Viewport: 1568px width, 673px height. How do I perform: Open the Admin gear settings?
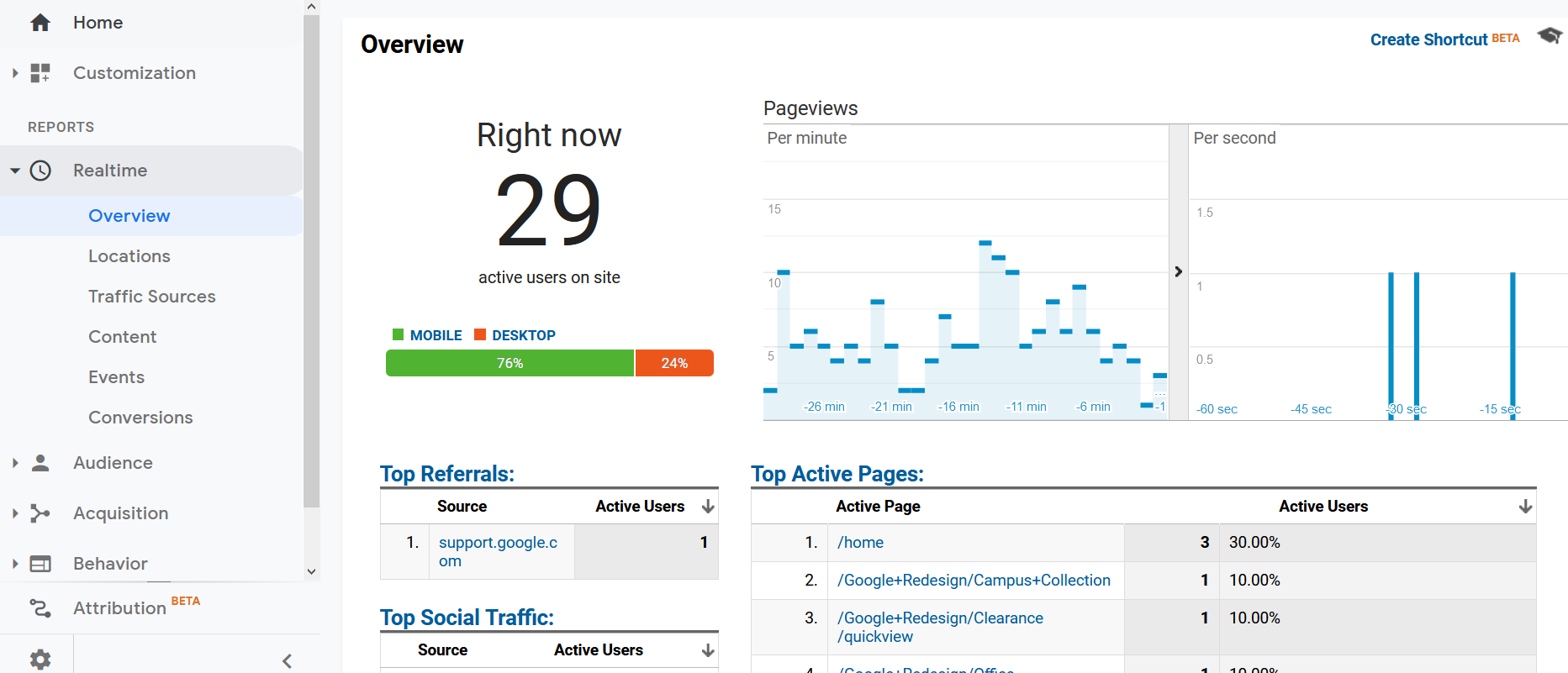[x=40, y=660]
